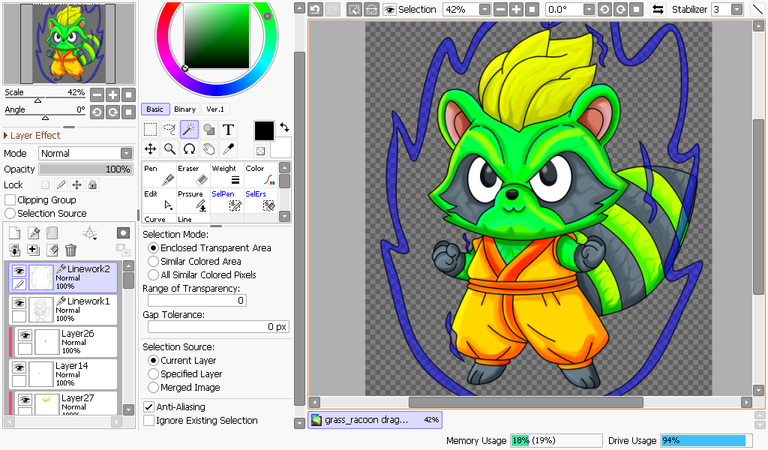Clear the layer with eraser icon
This screenshot has height=450, width=768.
point(52,250)
